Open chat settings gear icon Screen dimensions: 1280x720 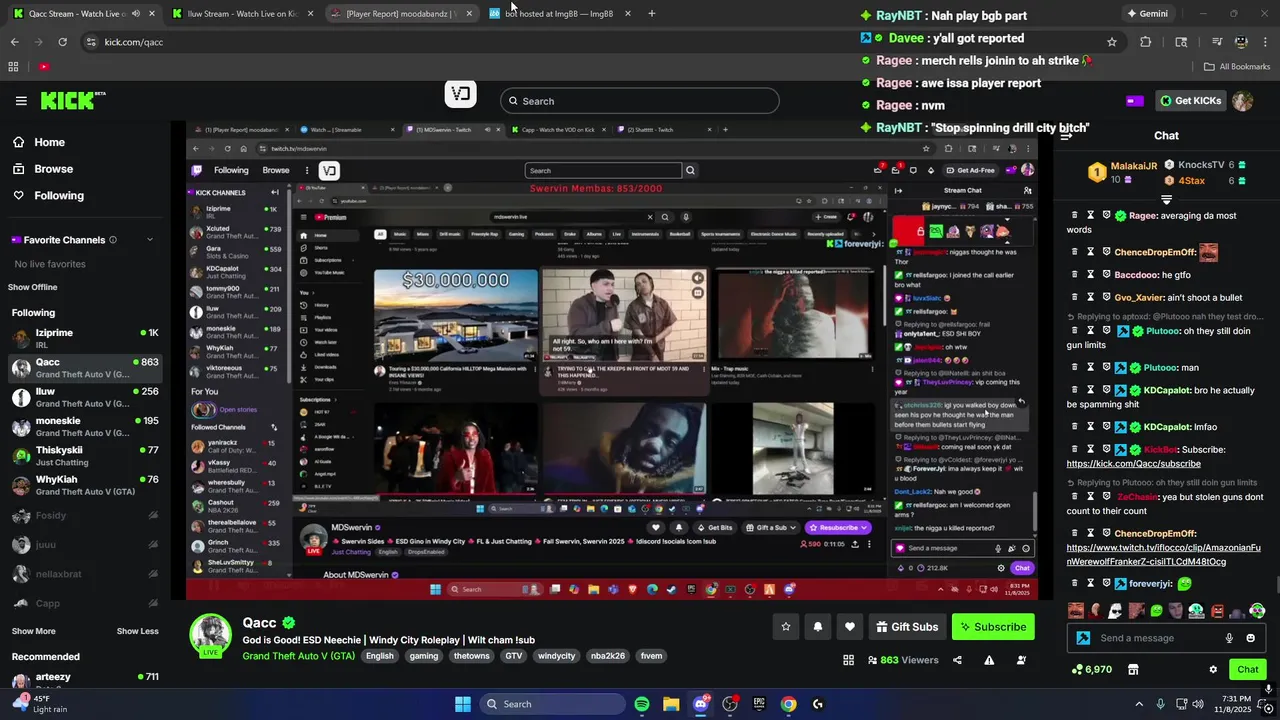point(1213,669)
